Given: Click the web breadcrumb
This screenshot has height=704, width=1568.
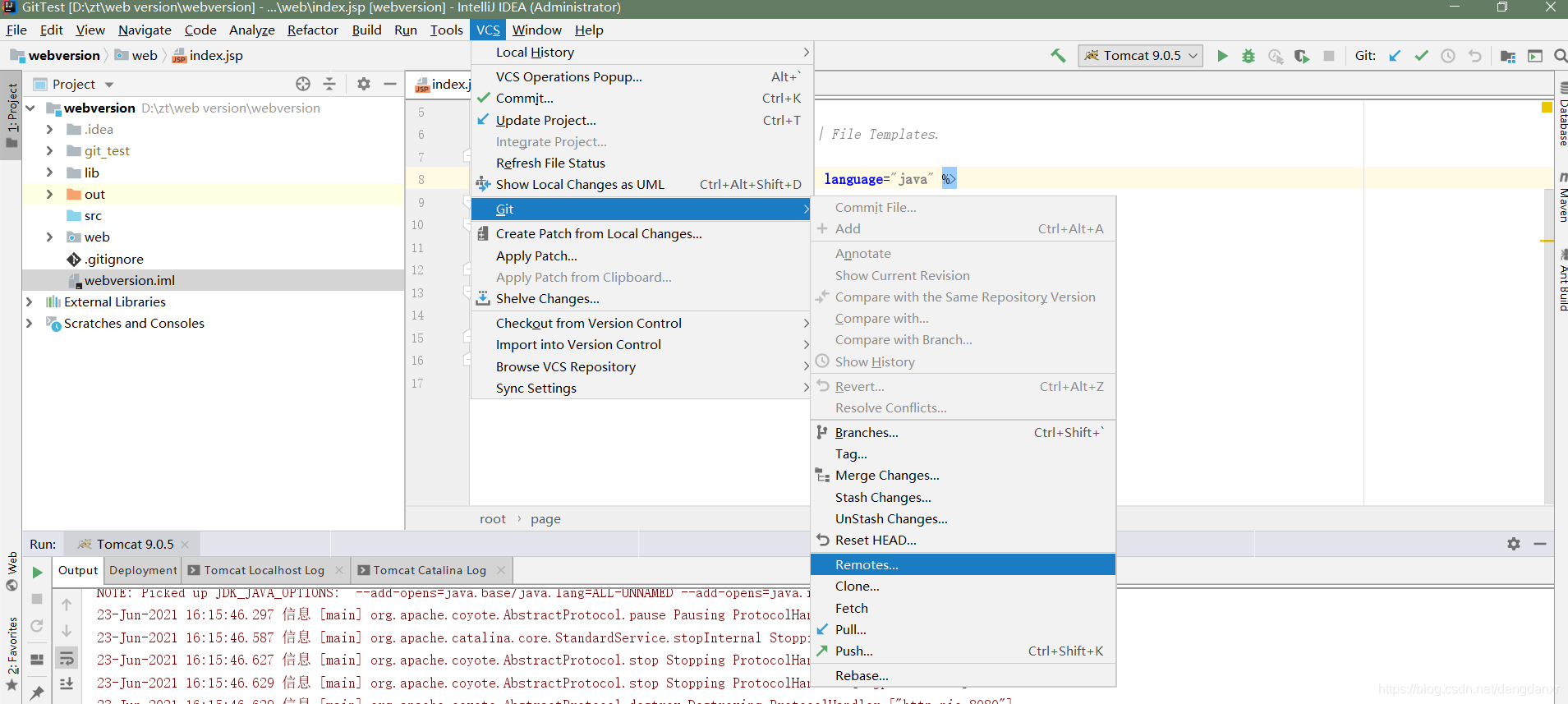Looking at the screenshot, I should [136, 55].
